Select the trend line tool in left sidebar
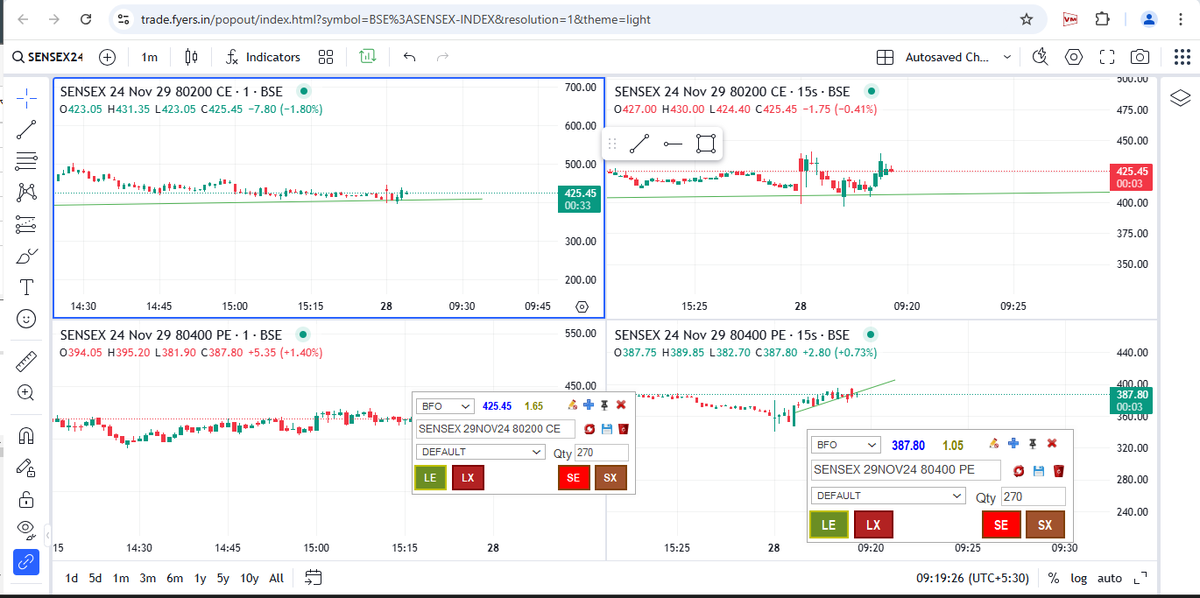 click(x=27, y=128)
